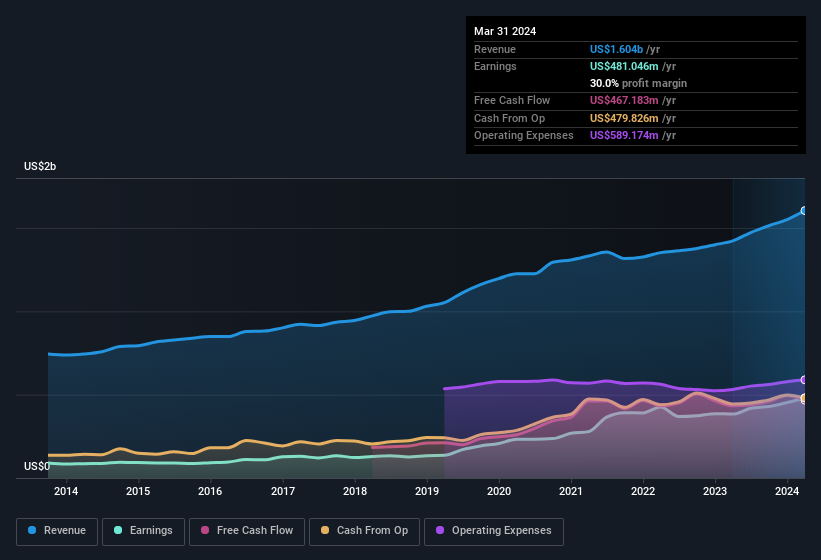The image size is (821, 560).
Task: Toggle the Free Cash Flow legend button
Action: [x=247, y=531]
